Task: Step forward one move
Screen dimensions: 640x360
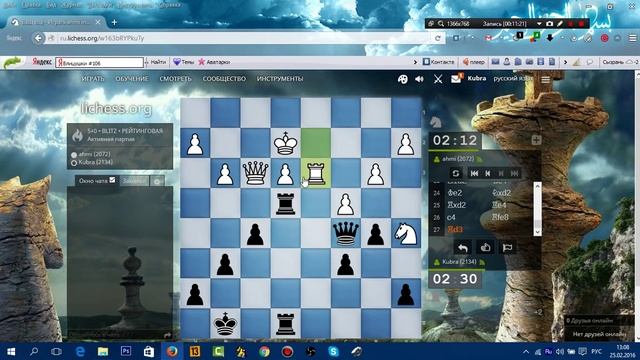Action: pos(501,173)
